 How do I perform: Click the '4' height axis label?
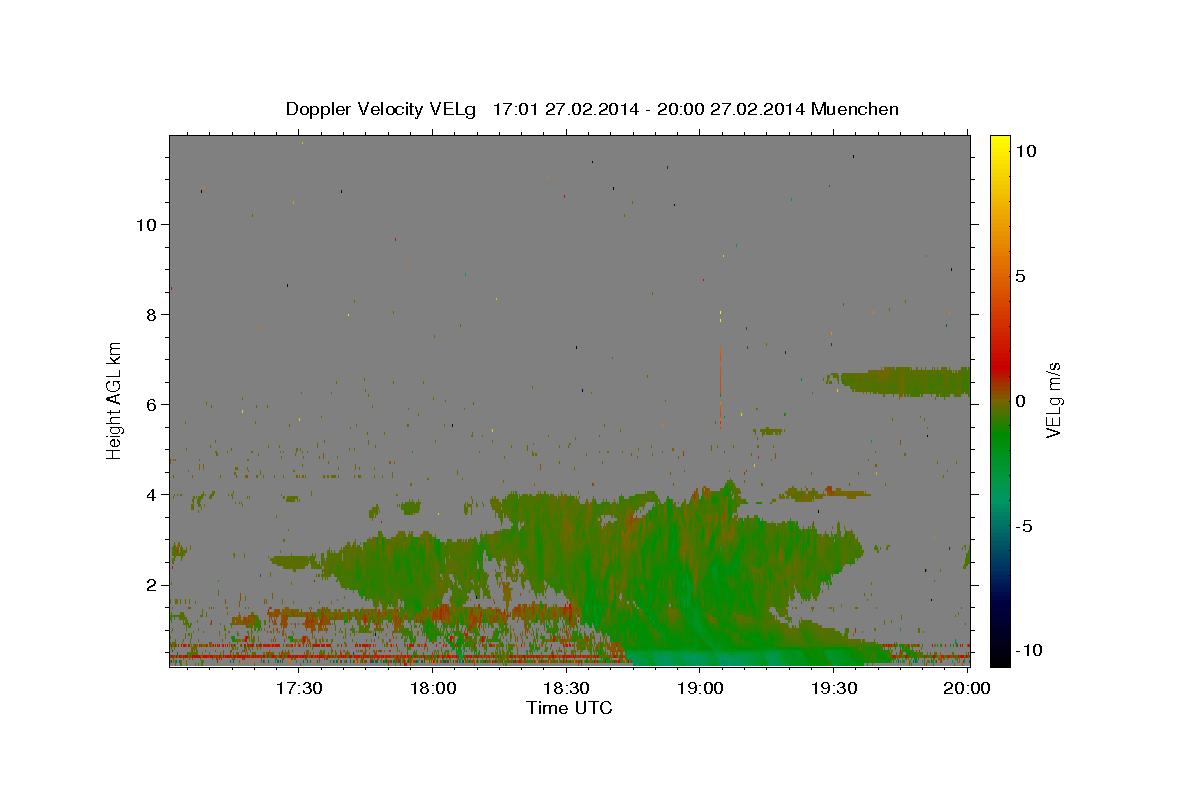click(152, 494)
